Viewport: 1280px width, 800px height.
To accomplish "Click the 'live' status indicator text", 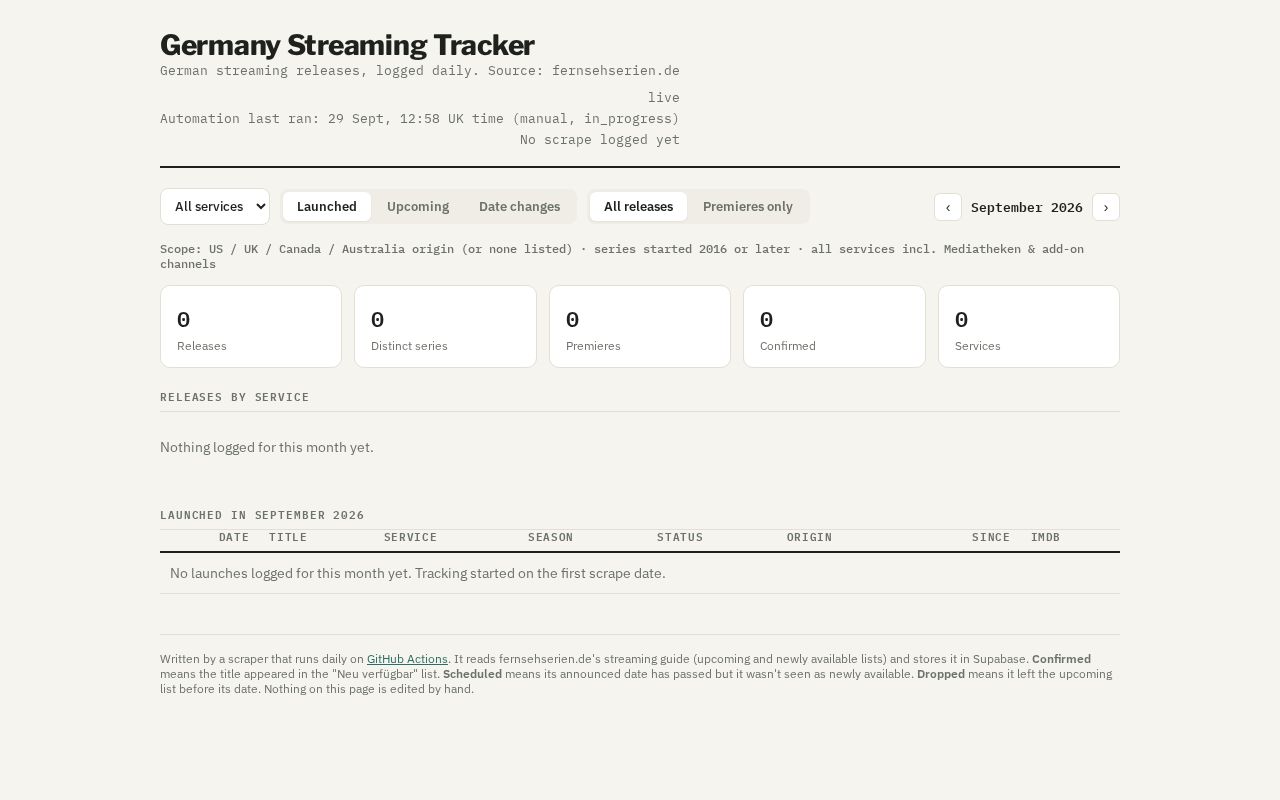I will [x=664, y=98].
